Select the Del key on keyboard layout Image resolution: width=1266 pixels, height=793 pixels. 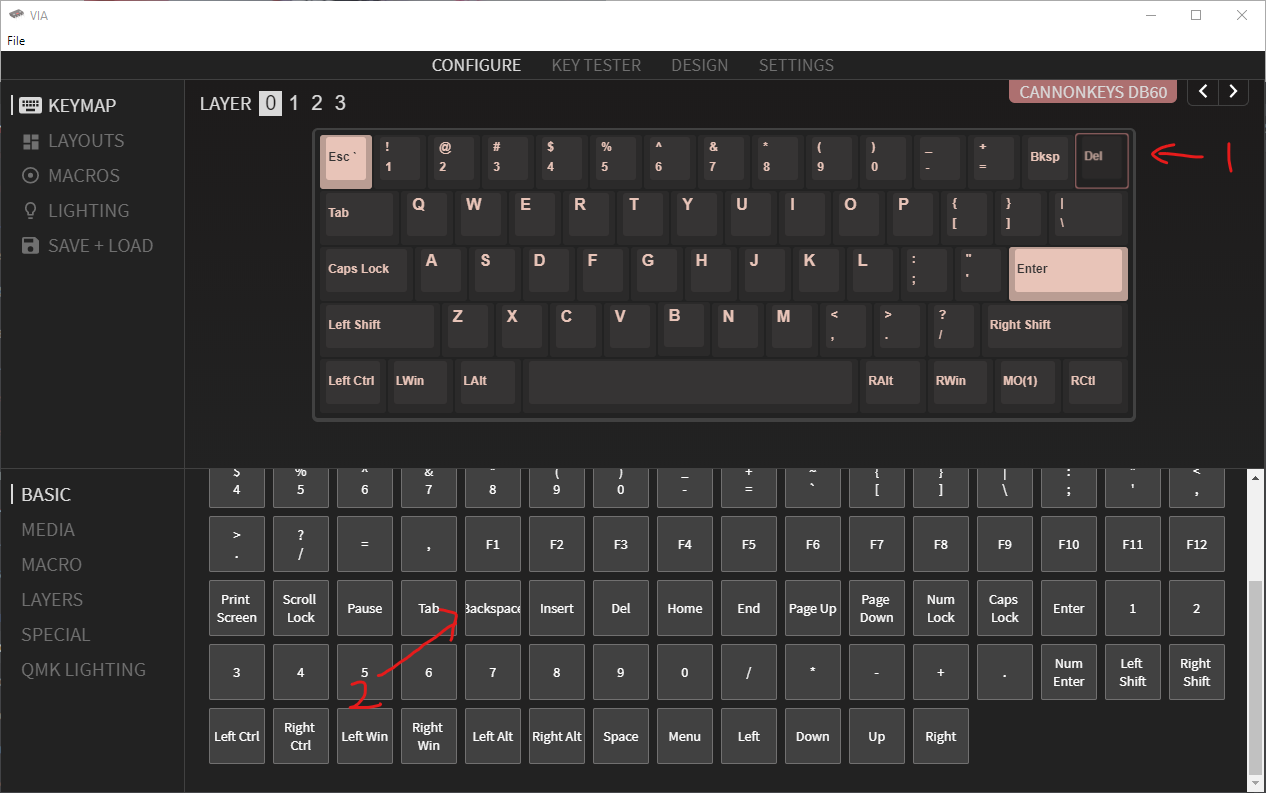click(x=1101, y=160)
